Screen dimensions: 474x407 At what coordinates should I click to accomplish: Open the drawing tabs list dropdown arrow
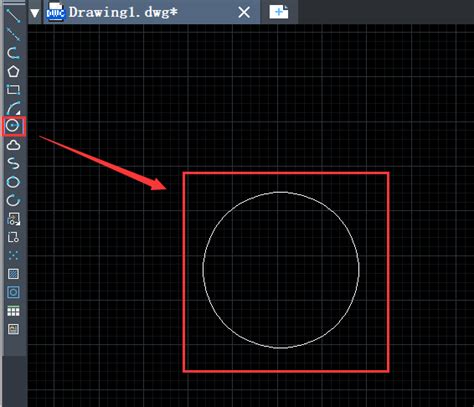(35, 13)
